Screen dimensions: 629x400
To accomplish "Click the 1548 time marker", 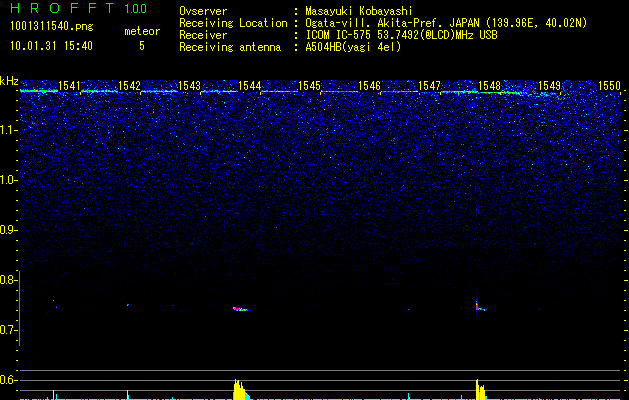I will [490, 85].
